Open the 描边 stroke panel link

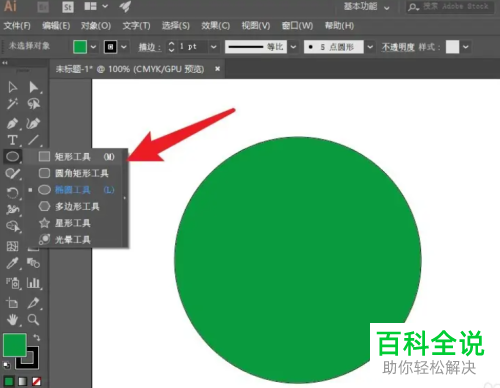(x=150, y=47)
